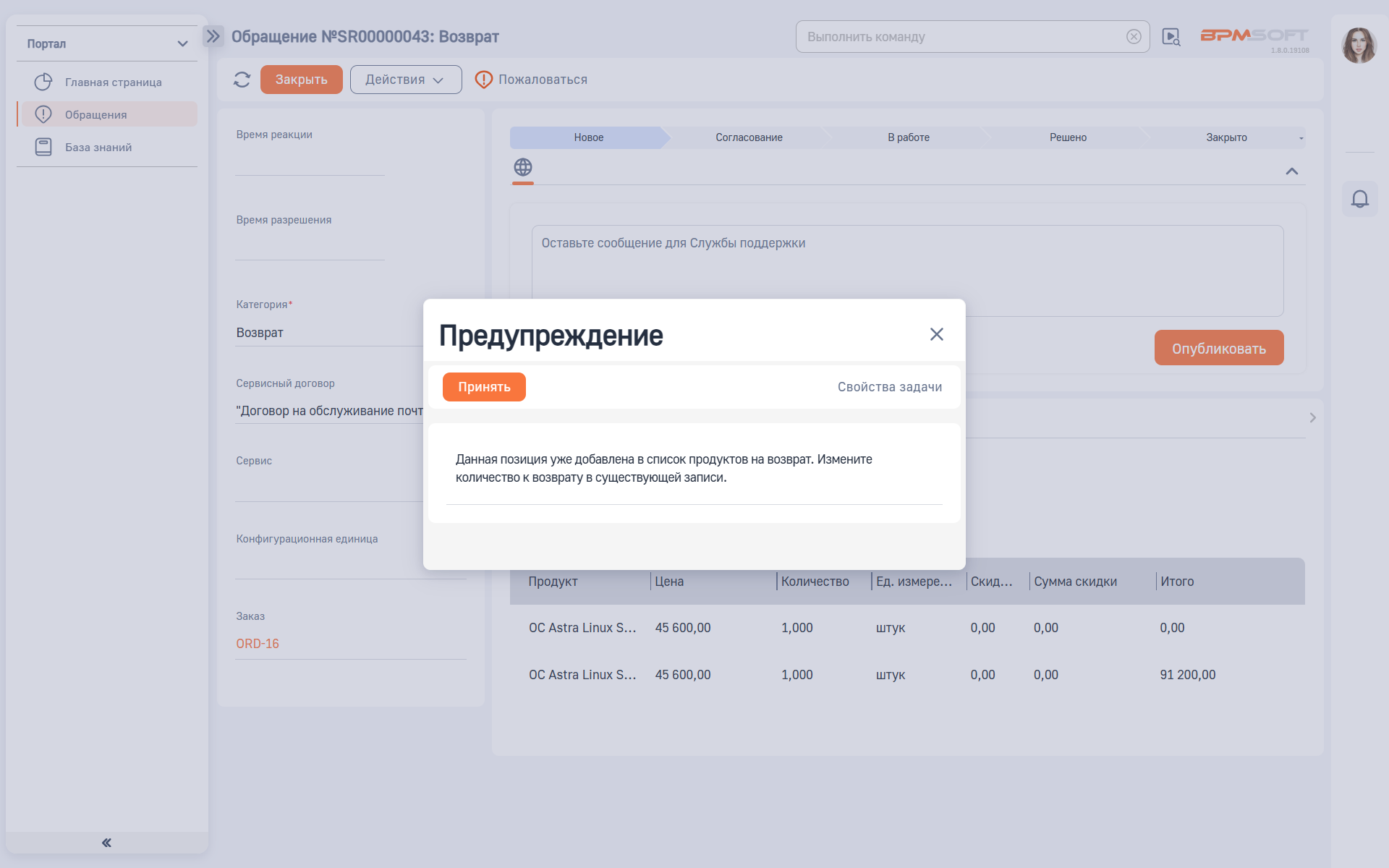Viewport: 1389px width, 868px height.
Task: Open the Действия dropdown
Action: click(405, 80)
